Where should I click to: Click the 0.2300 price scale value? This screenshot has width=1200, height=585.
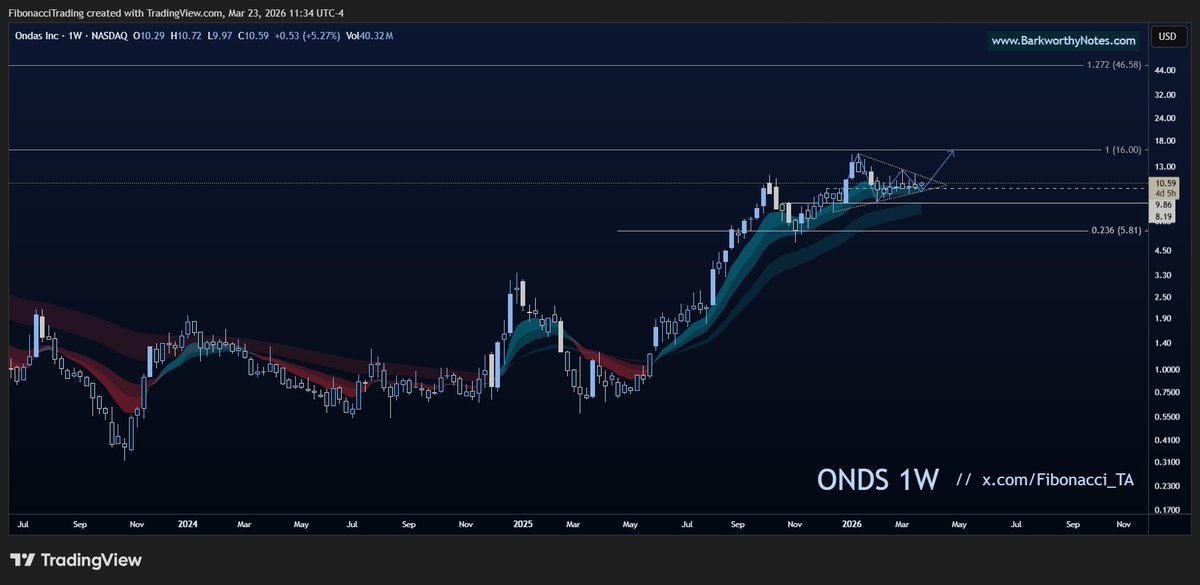point(1167,484)
